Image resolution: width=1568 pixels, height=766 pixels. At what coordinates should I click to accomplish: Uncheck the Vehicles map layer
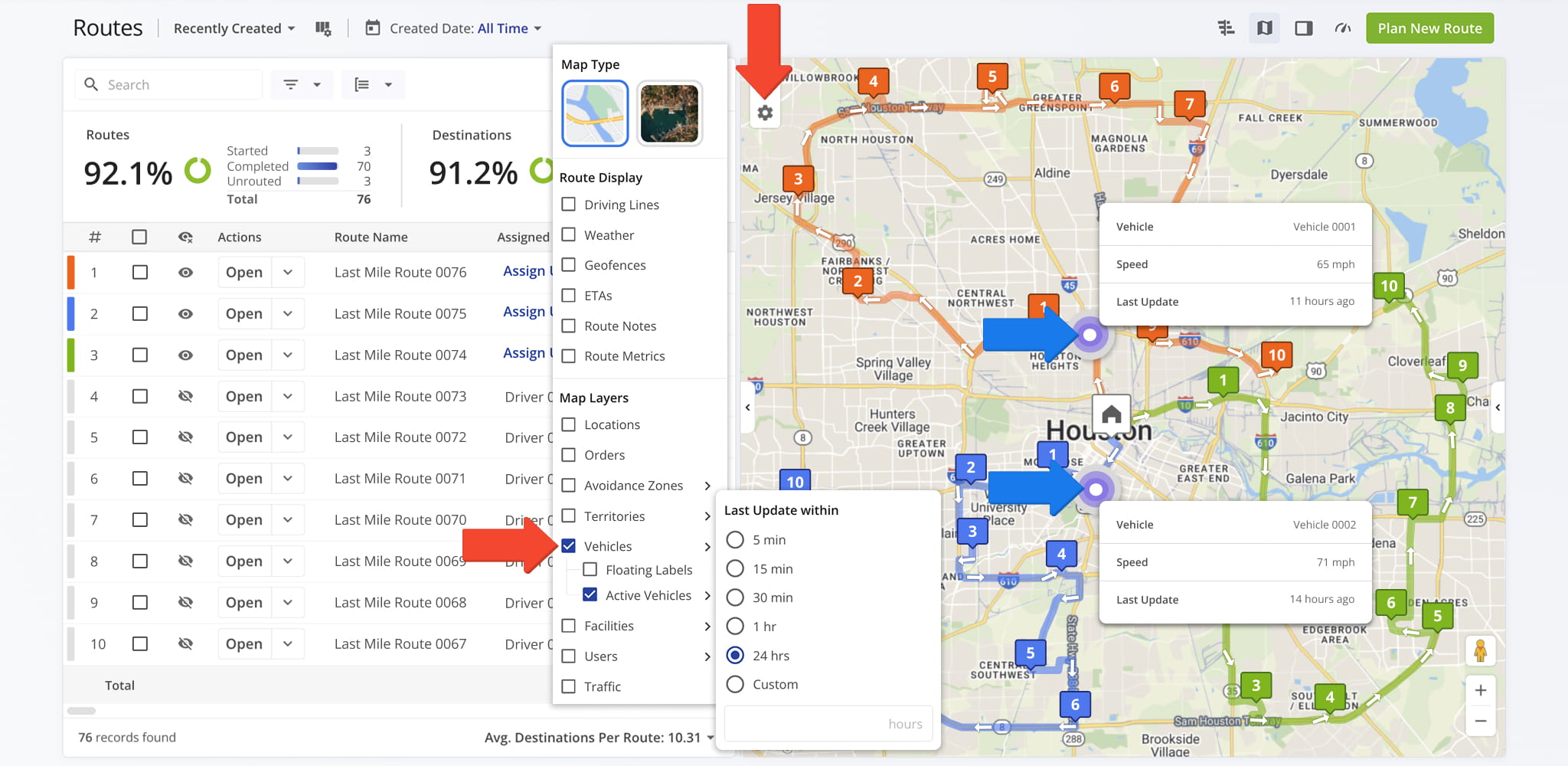point(569,546)
